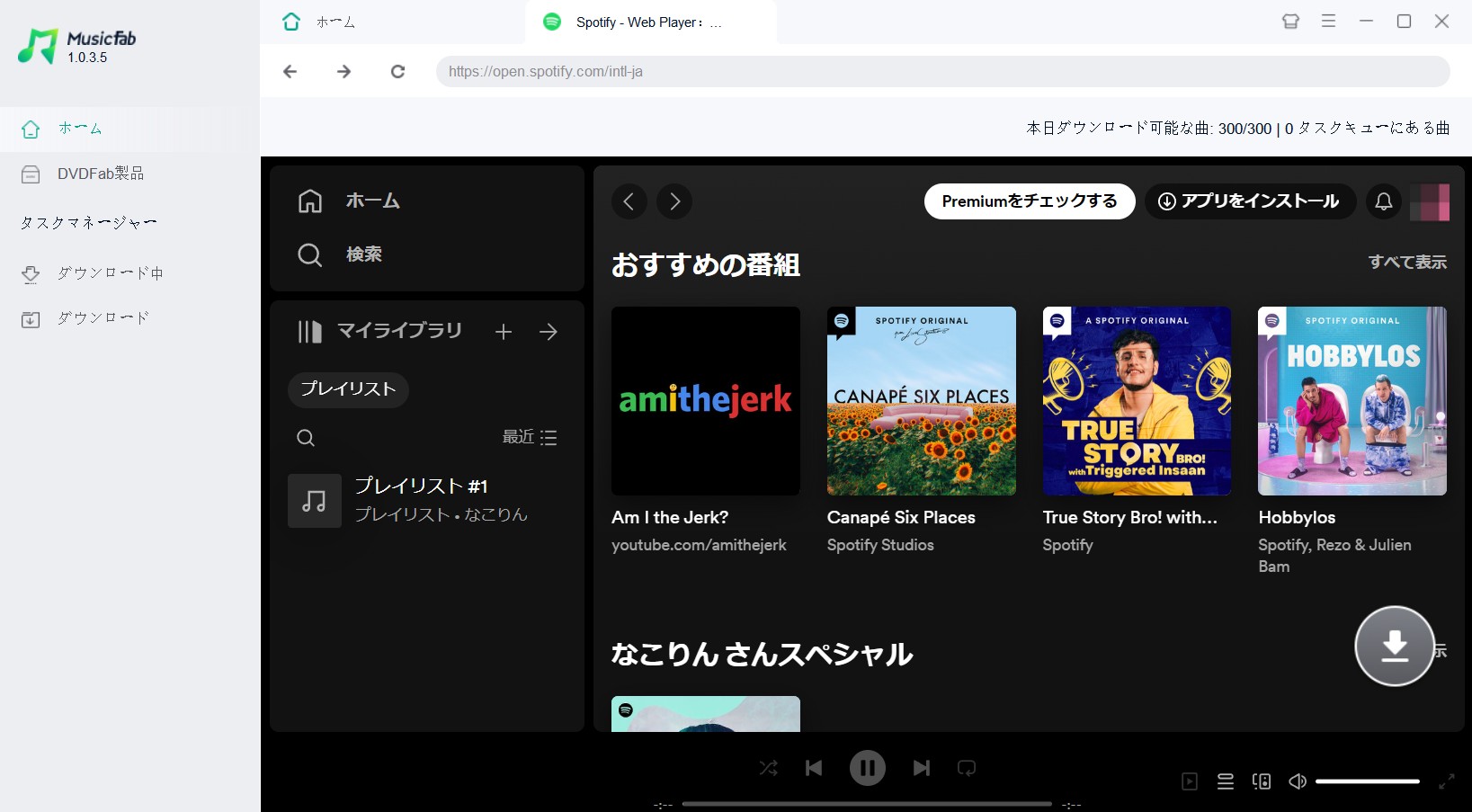Open the hamburger menu in title bar
This screenshot has width=1472, height=812.
coord(1328,21)
